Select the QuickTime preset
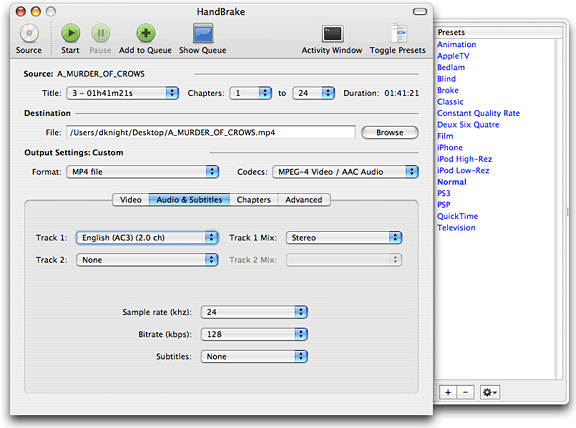The width and height of the screenshot is (576, 428). pyautogui.click(x=457, y=216)
